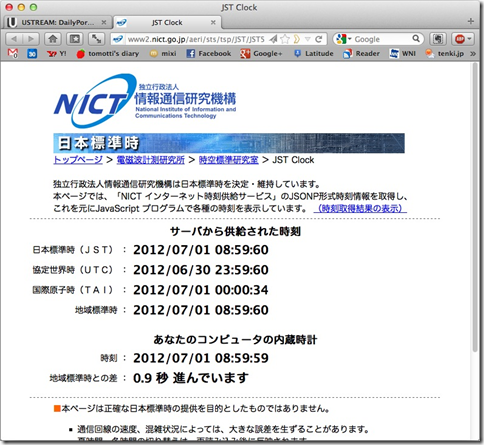Go forward with the Forward arrow button

click(x=31, y=39)
